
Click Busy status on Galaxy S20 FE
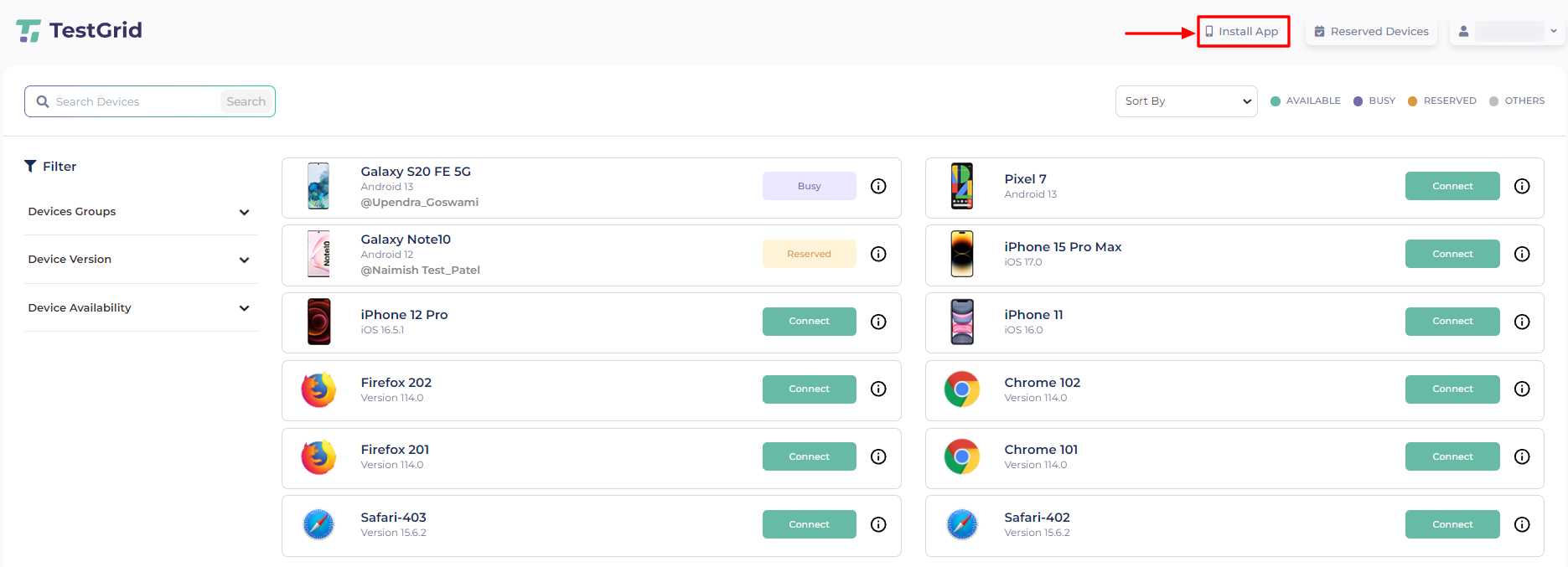[810, 186]
